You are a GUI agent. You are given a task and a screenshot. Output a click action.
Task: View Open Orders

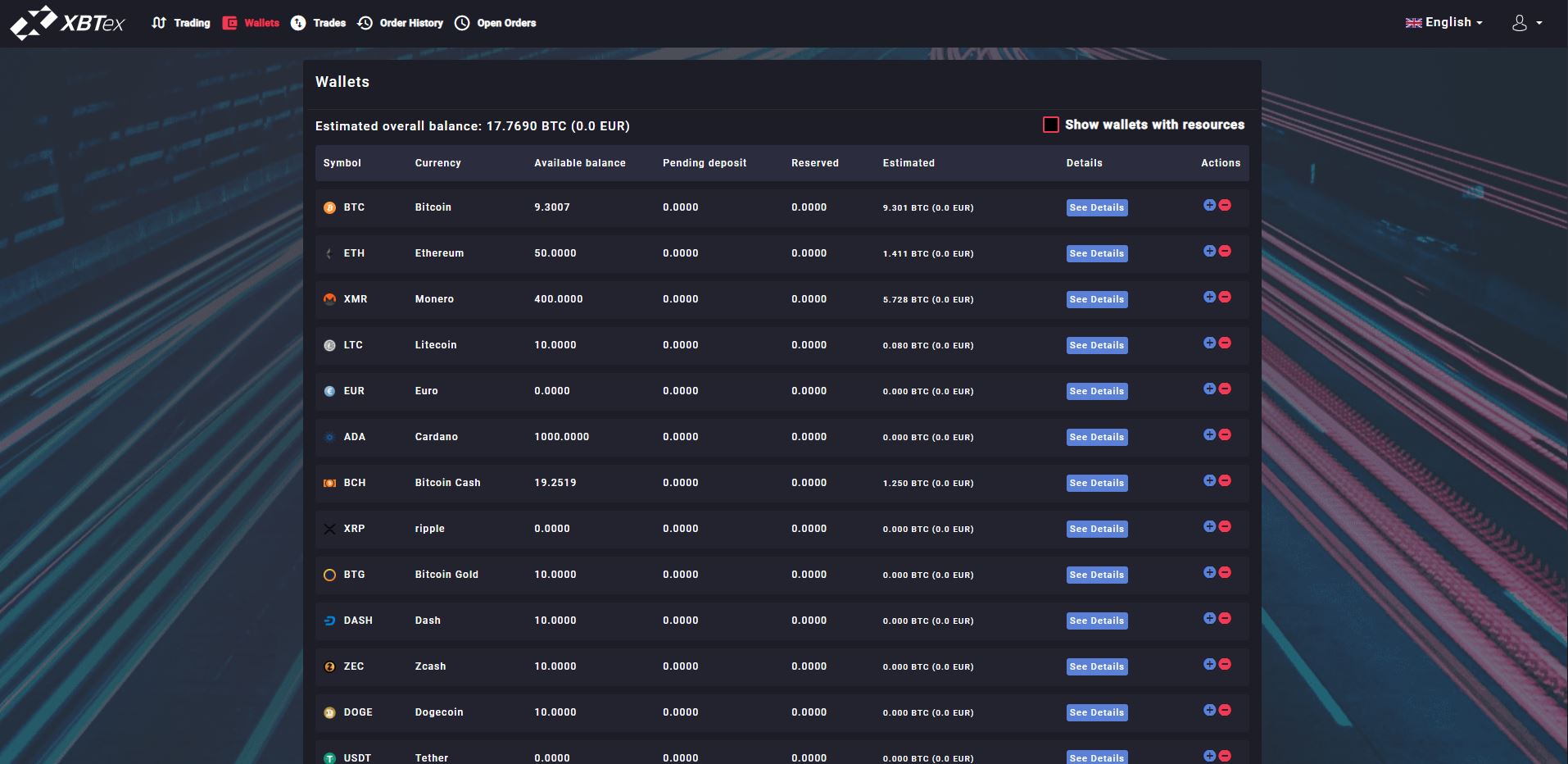496,23
